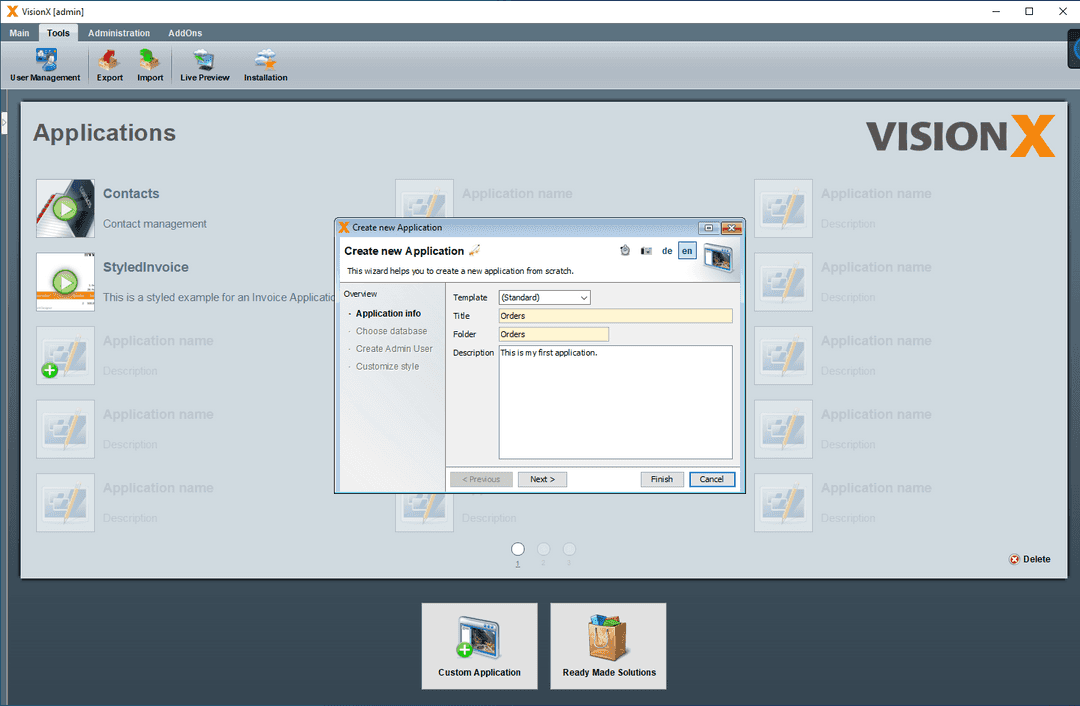The height and width of the screenshot is (706, 1080).
Task: Keep English selected via the en toggle
Action: pos(687,251)
